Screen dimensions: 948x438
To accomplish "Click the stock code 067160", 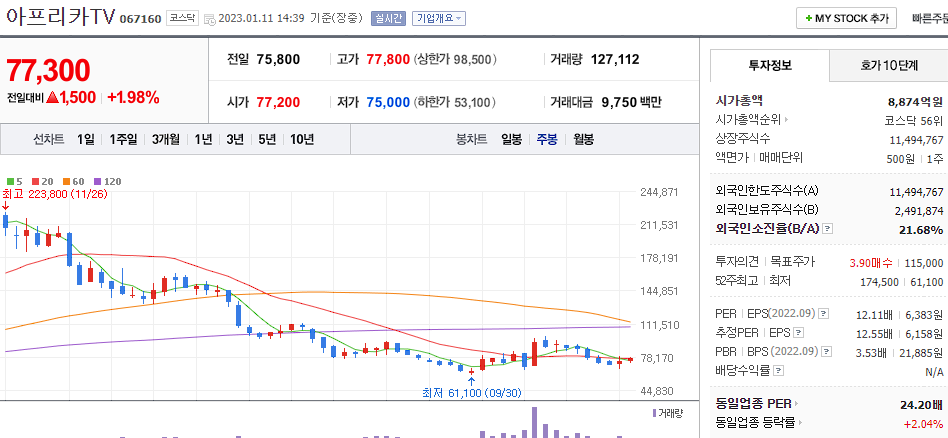I will point(140,19).
